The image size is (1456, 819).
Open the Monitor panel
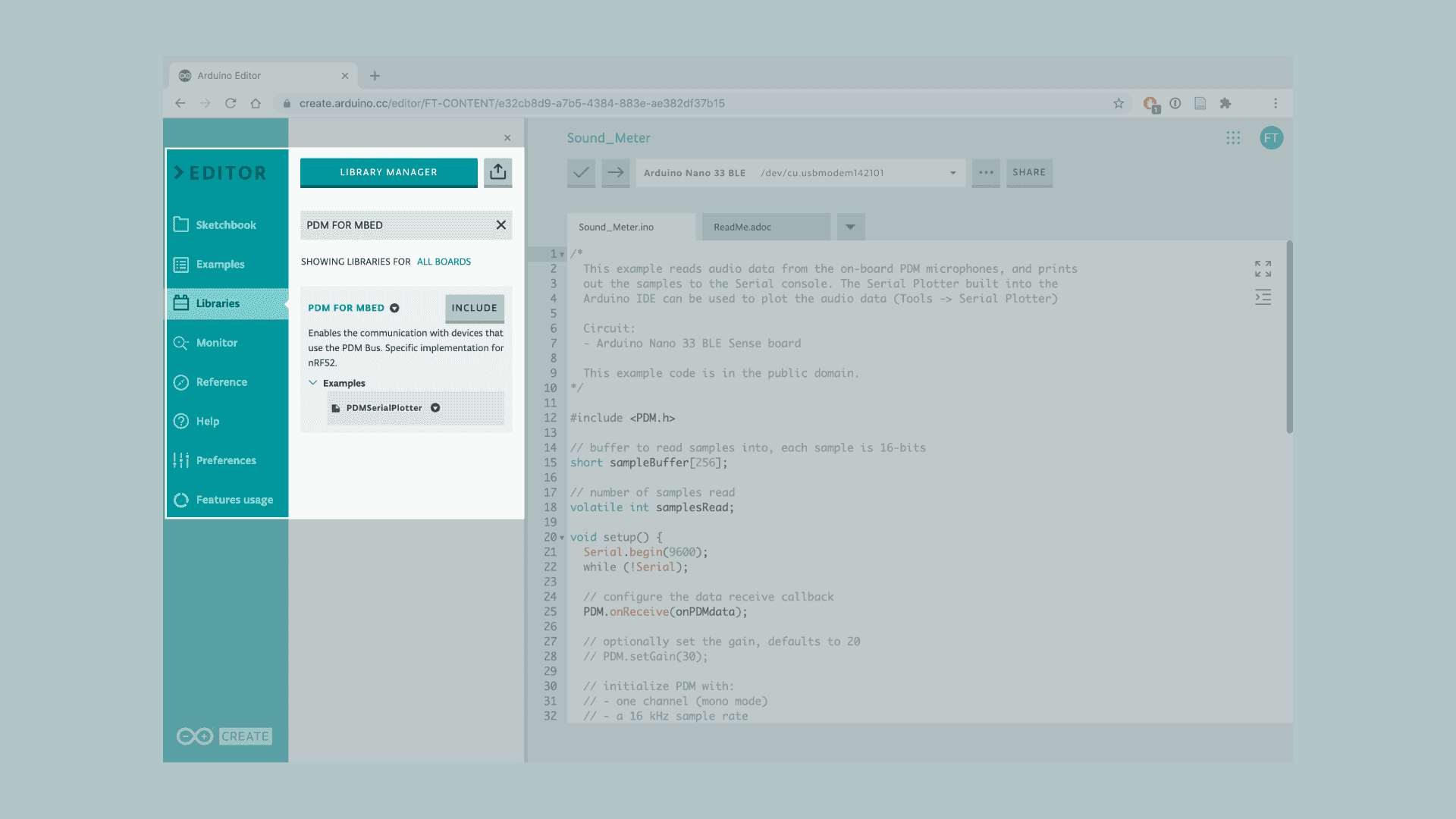coord(217,343)
